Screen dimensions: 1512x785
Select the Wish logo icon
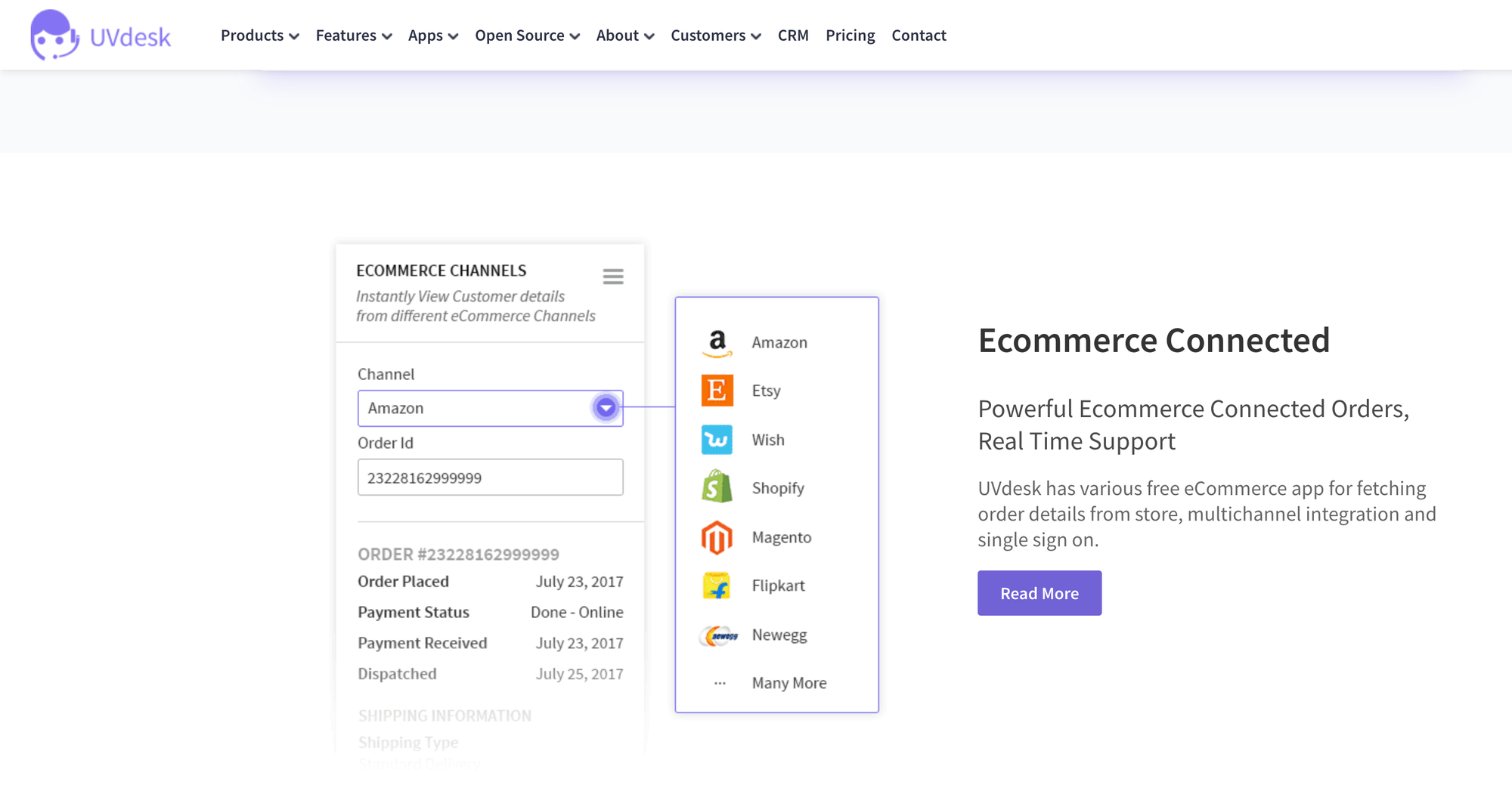click(717, 440)
